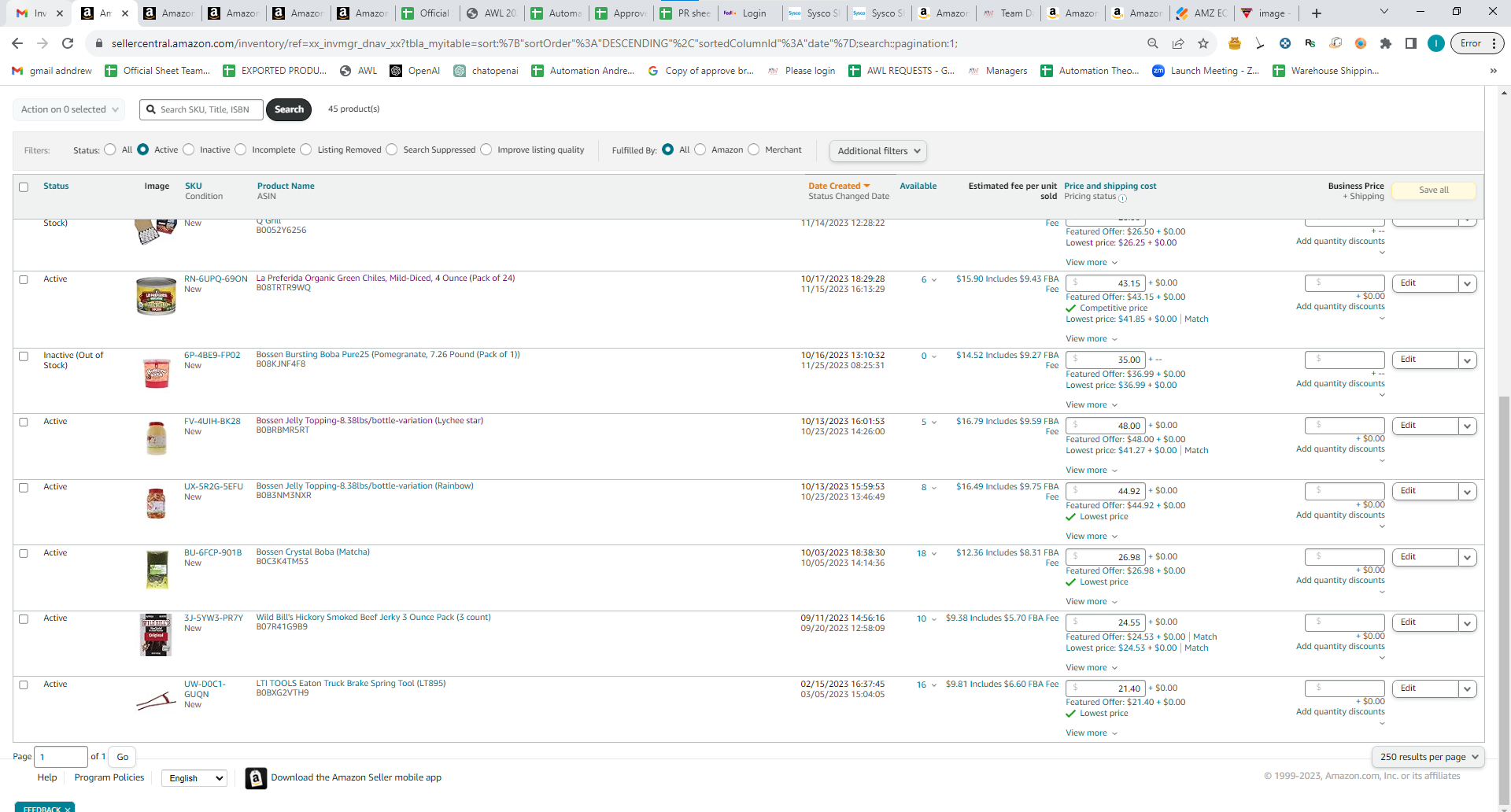Click the Amazon Seller mobile app icon
This screenshot has height=812, width=1511.
pos(256,778)
